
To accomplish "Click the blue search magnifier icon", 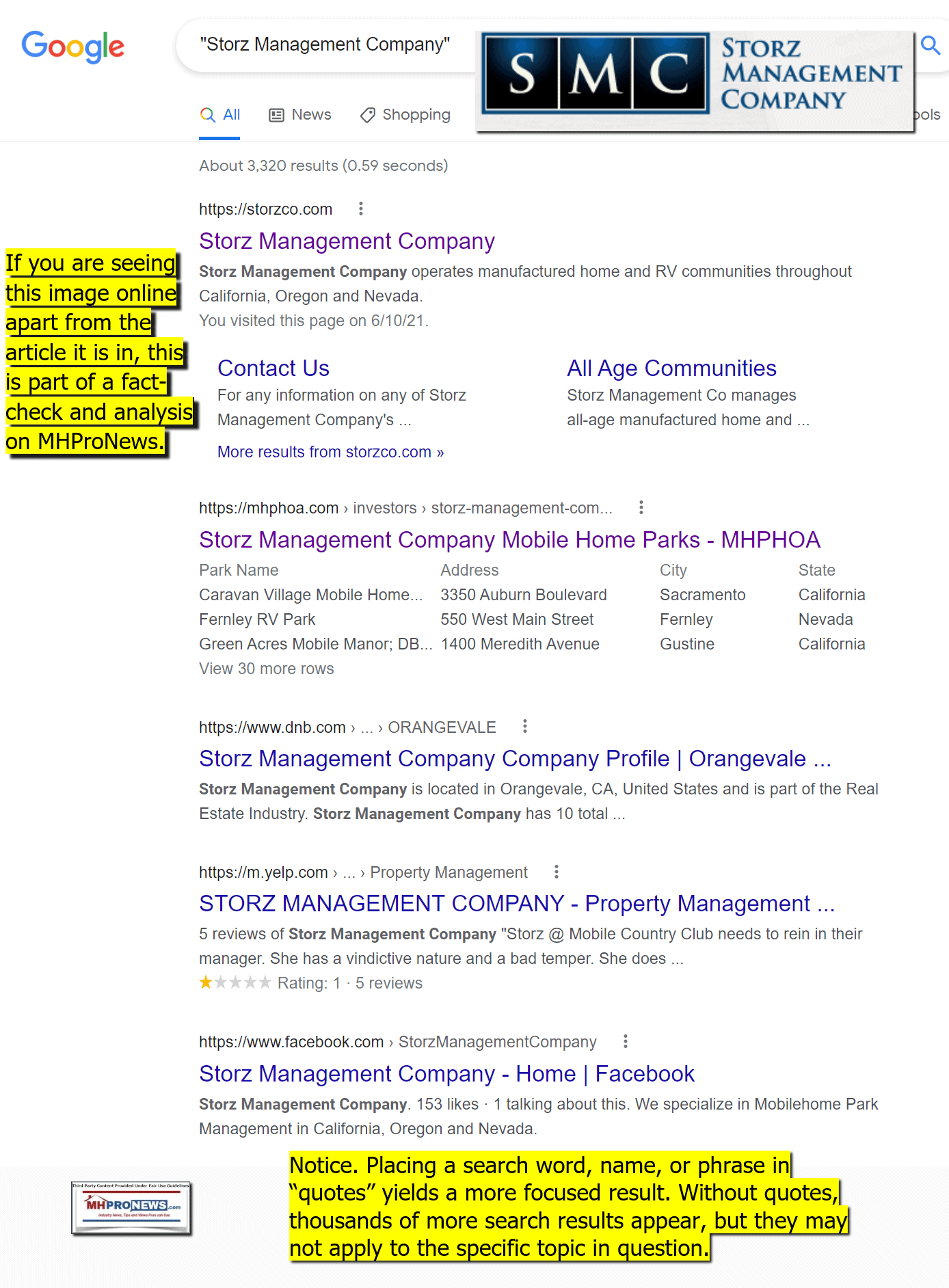I will [x=930, y=46].
